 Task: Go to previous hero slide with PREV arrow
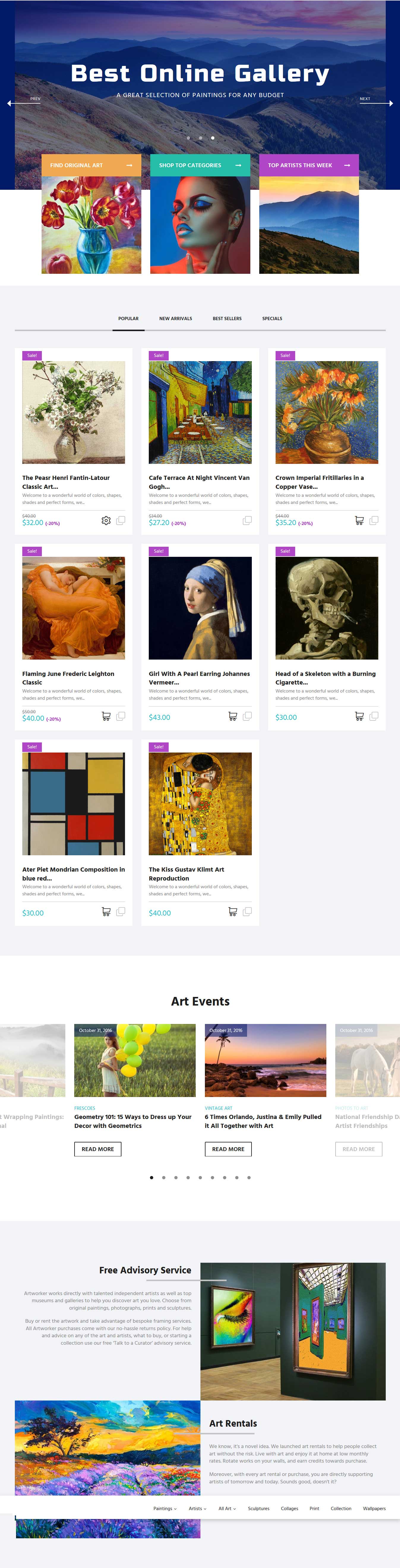24,103
